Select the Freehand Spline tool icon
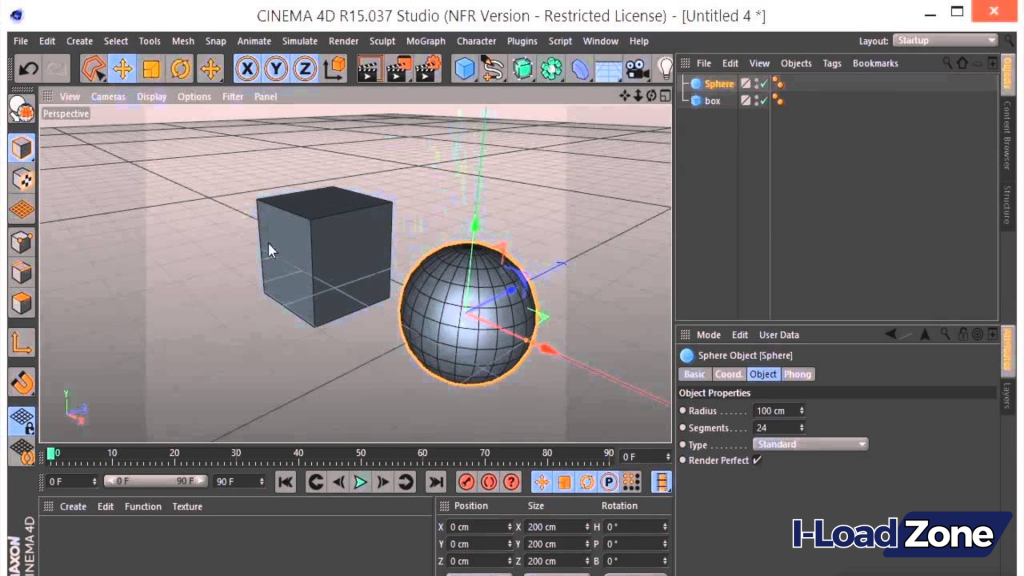The width and height of the screenshot is (1024, 576). click(493, 68)
